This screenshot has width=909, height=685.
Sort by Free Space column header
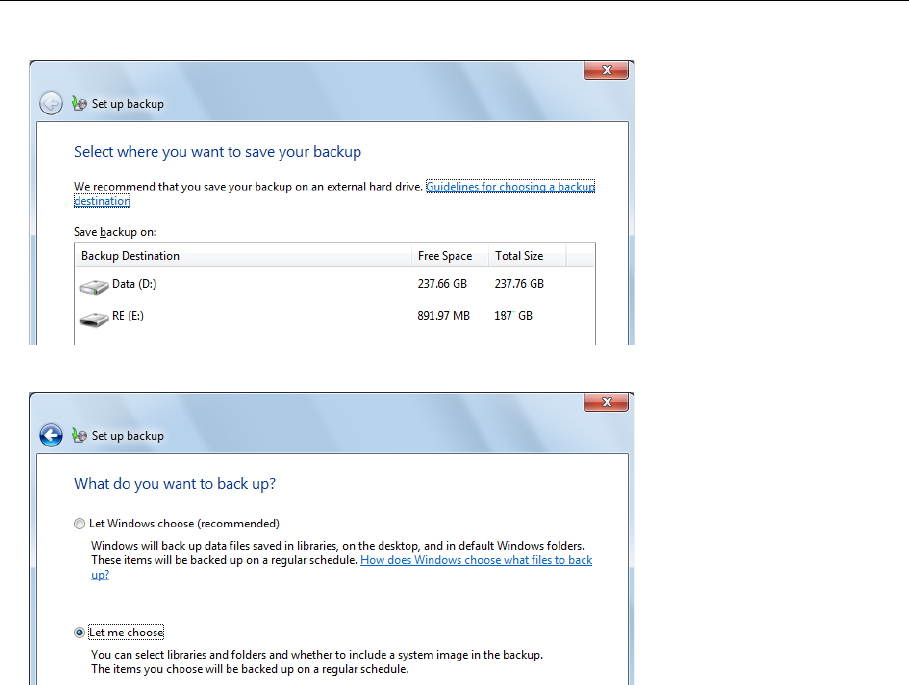pos(450,256)
